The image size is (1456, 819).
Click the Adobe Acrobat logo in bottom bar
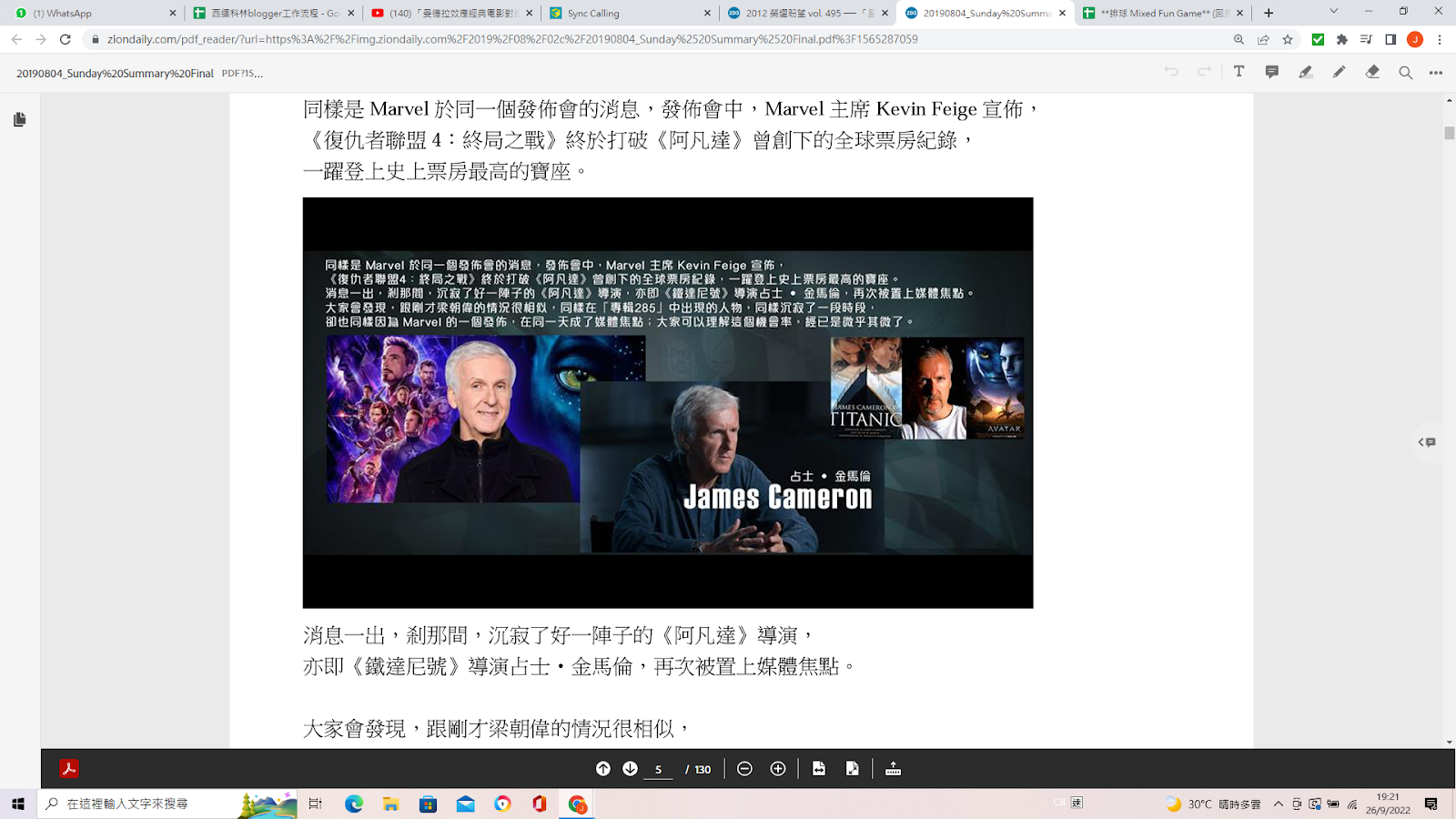[69, 769]
